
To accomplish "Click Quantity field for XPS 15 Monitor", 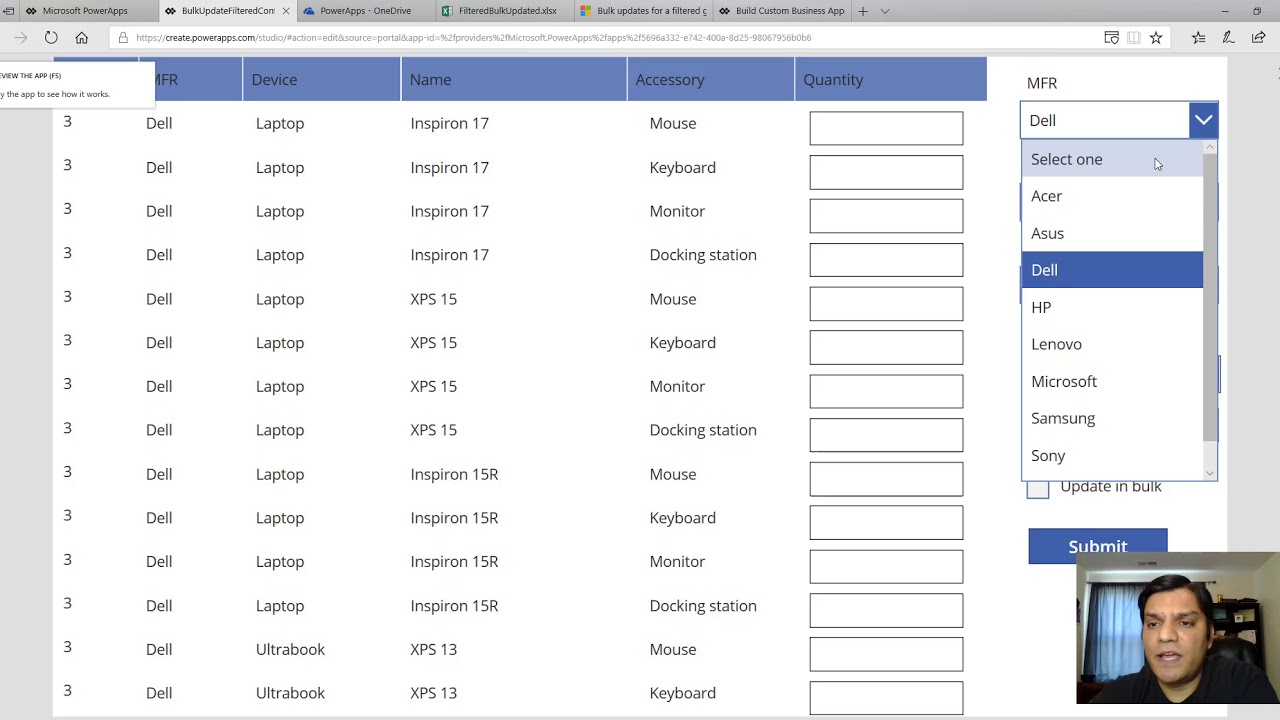I will click(x=886, y=391).
